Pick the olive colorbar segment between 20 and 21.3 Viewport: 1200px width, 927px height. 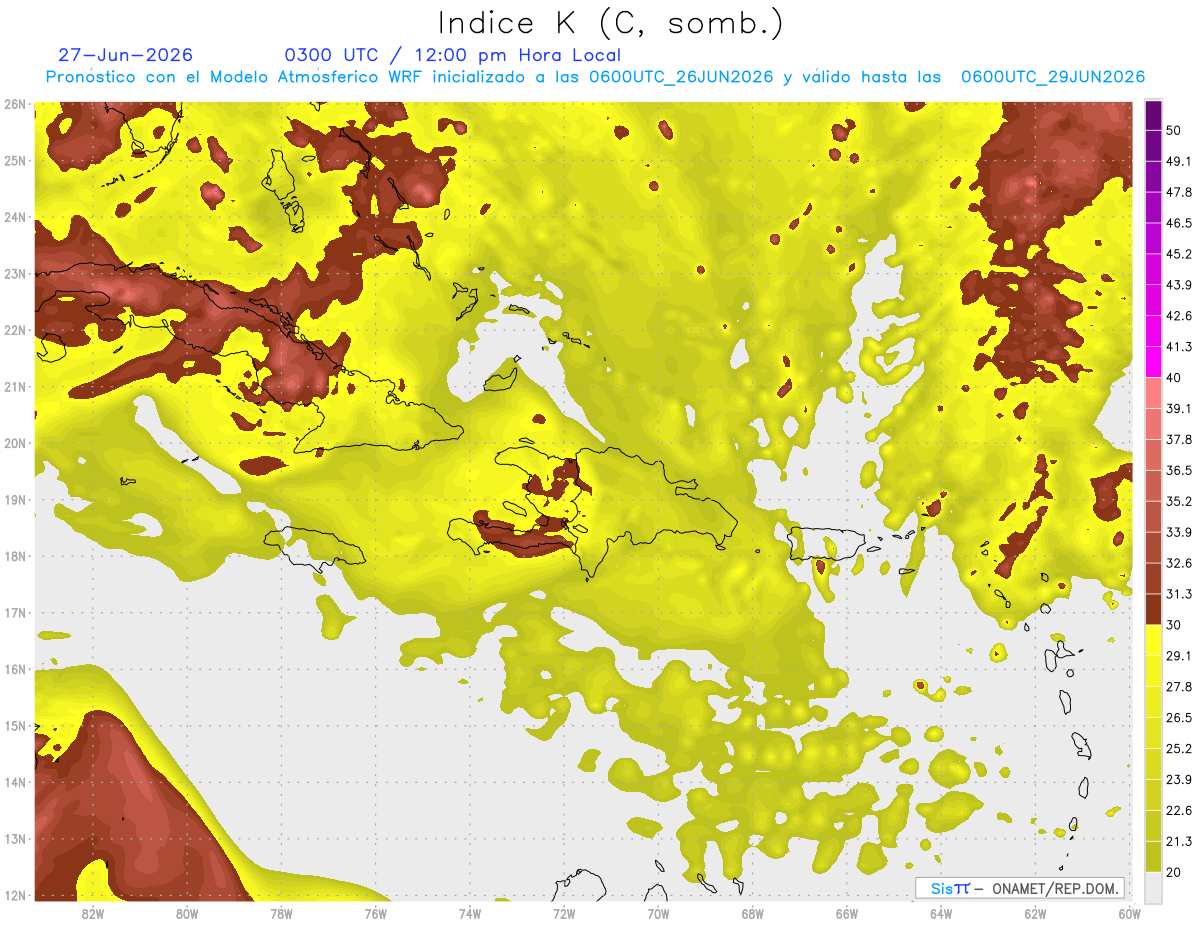coord(1153,856)
